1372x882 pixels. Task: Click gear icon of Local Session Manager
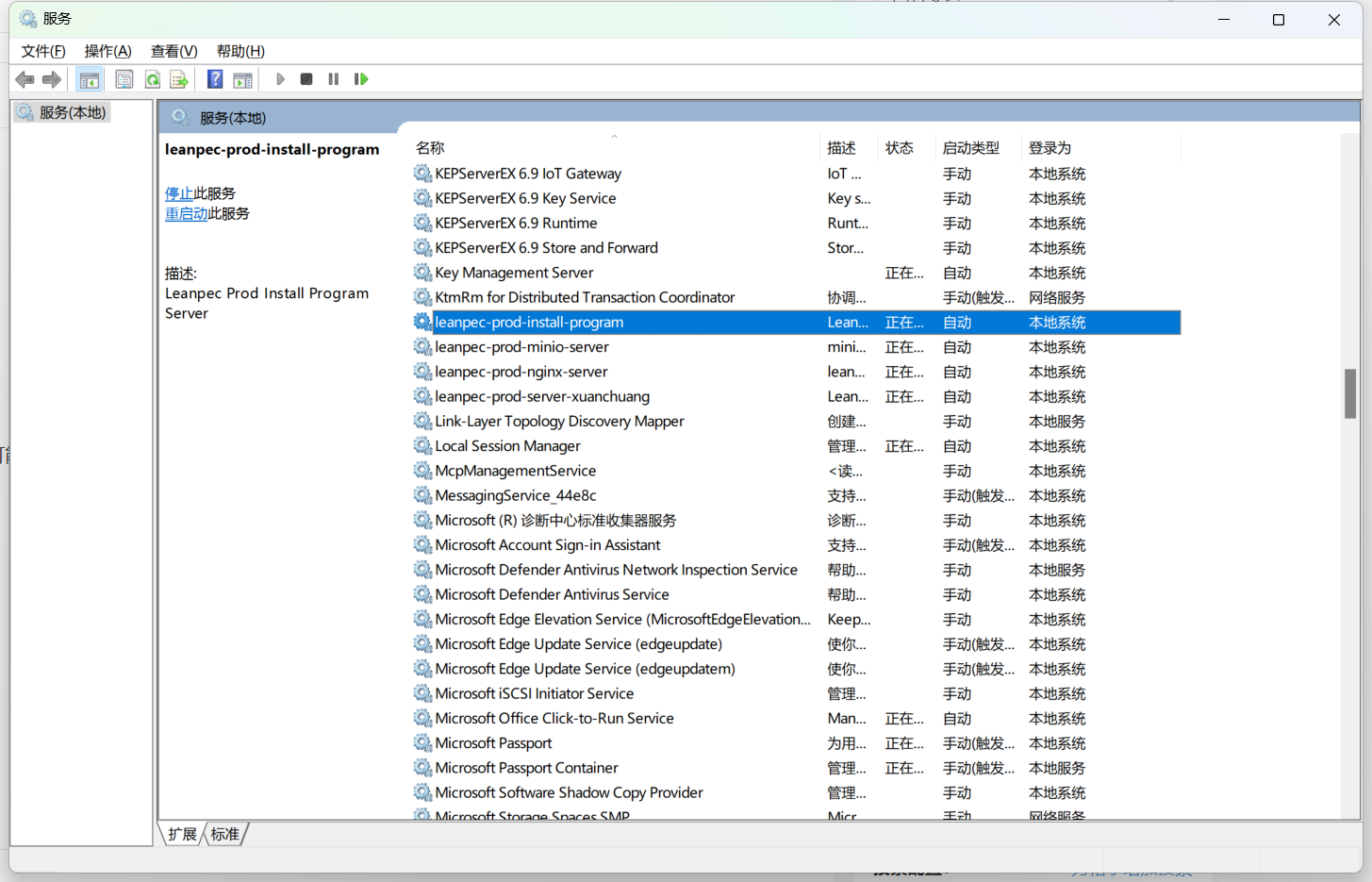[x=422, y=445]
